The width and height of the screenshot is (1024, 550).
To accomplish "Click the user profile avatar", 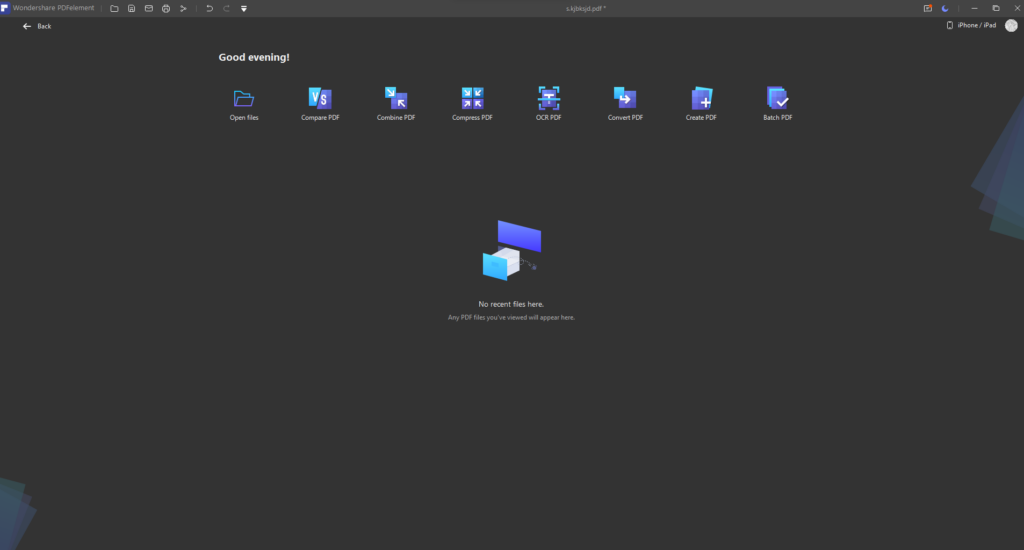I will (x=1011, y=25).
